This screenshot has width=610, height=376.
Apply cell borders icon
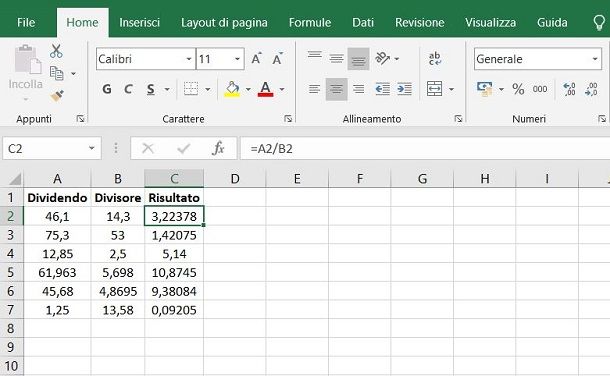191,89
